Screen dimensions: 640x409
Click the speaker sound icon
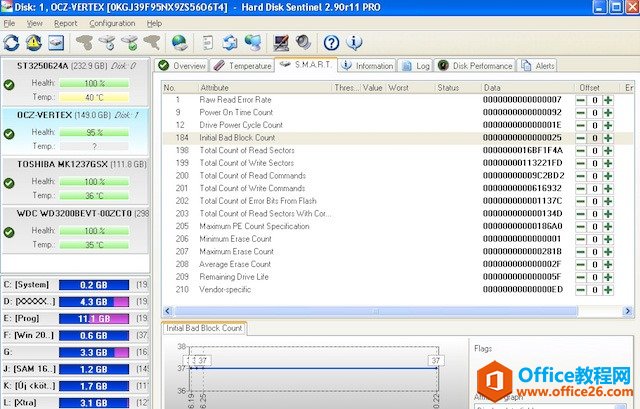click(303, 42)
